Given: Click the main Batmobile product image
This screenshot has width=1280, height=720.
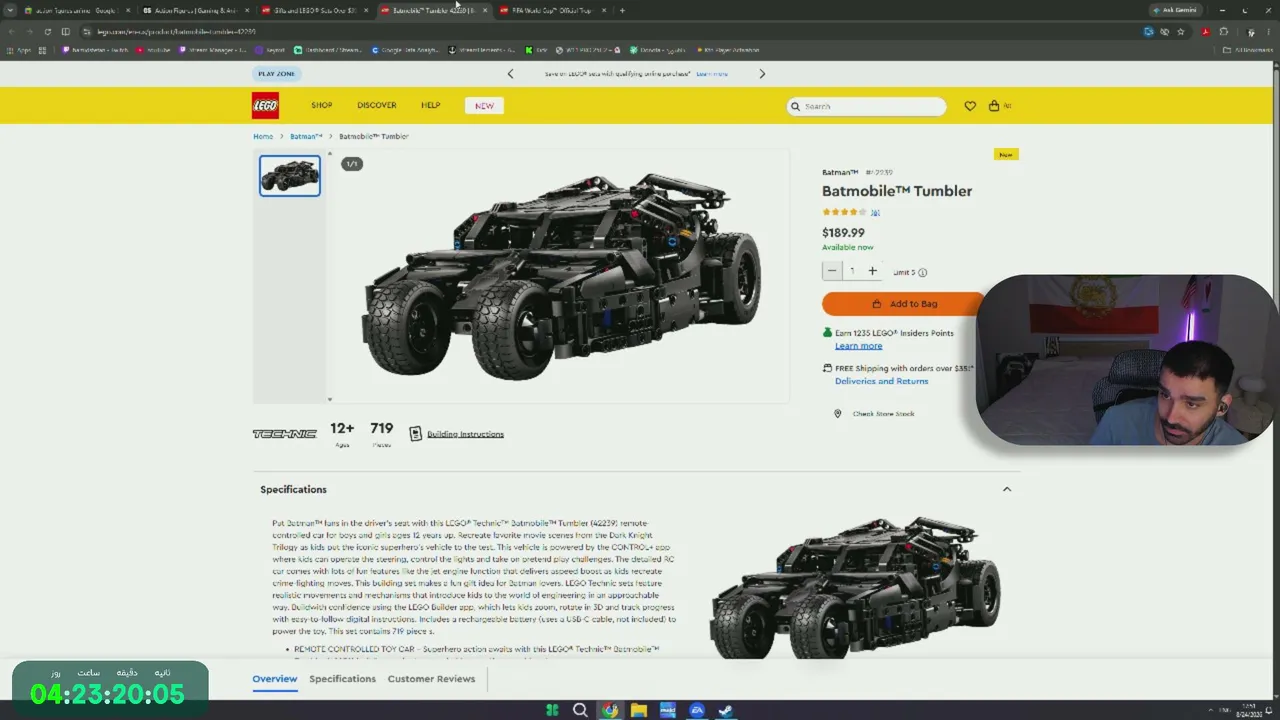Looking at the screenshot, I should coord(560,275).
